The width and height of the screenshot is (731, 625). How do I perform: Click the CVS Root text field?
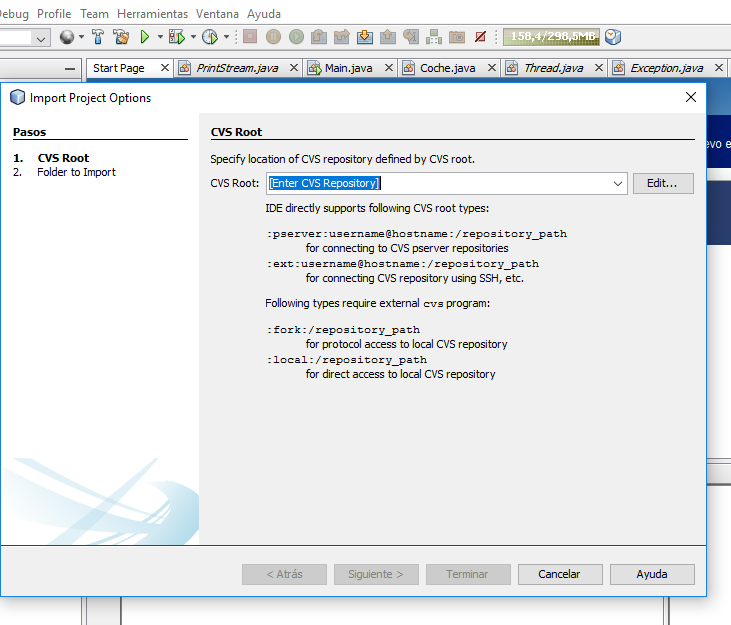tap(440, 184)
